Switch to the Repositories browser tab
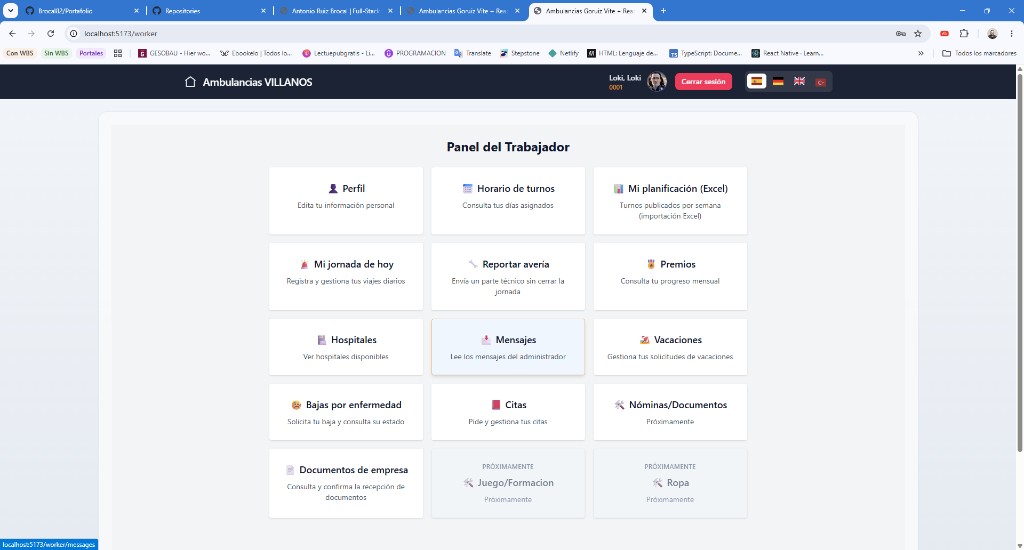Image resolution: width=1024 pixels, height=550 pixels. (208, 11)
